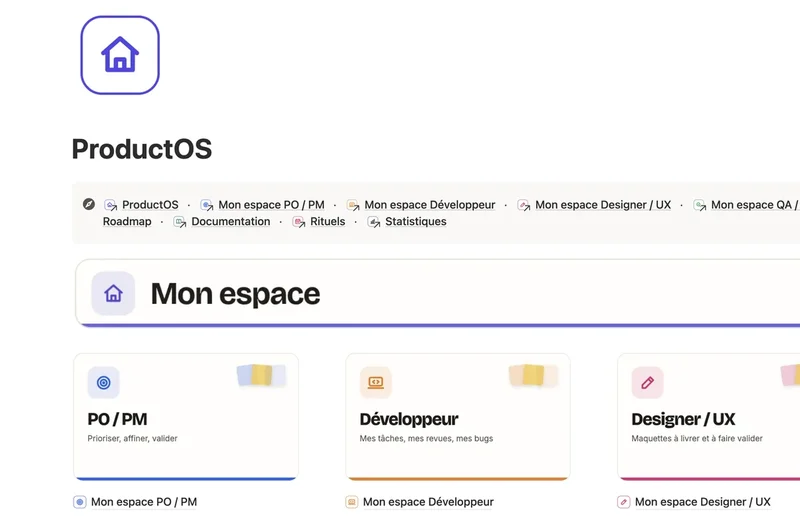
Task: Click the icon next to Mon espace QA in the navigation bar
Action: point(699,205)
